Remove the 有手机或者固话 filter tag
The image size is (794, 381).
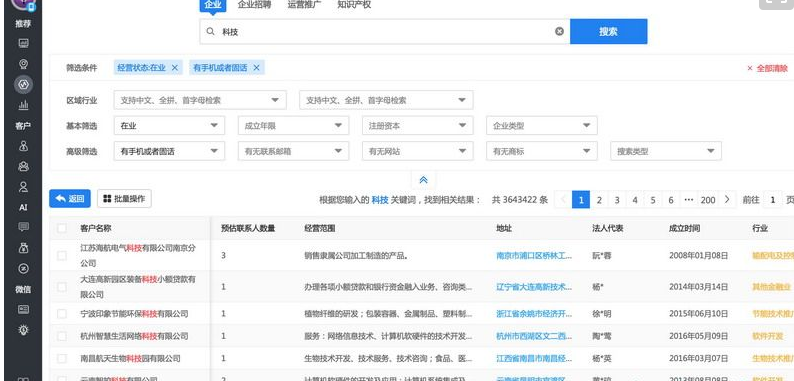pyautogui.click(x=256, y=67)
